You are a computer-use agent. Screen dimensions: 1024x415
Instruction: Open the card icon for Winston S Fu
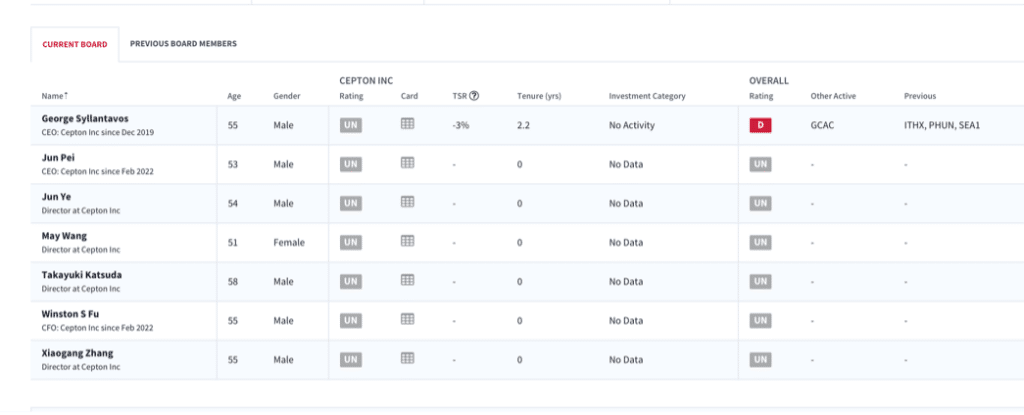tap(408, 319)
